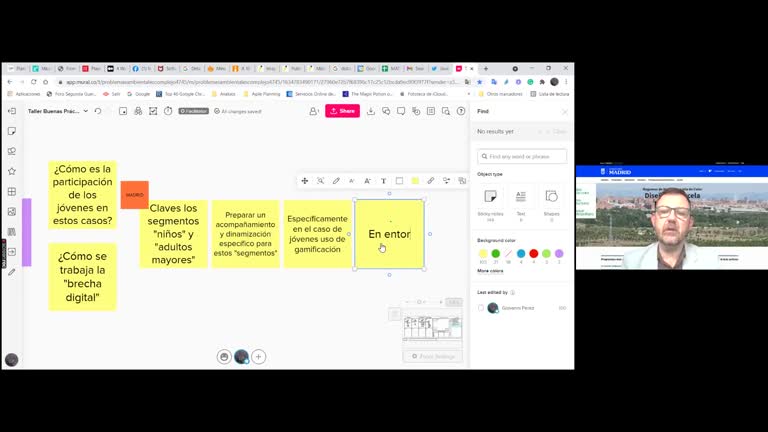
Task: Open the frameworks grid tool in sidebar
Action: [12, 191]
